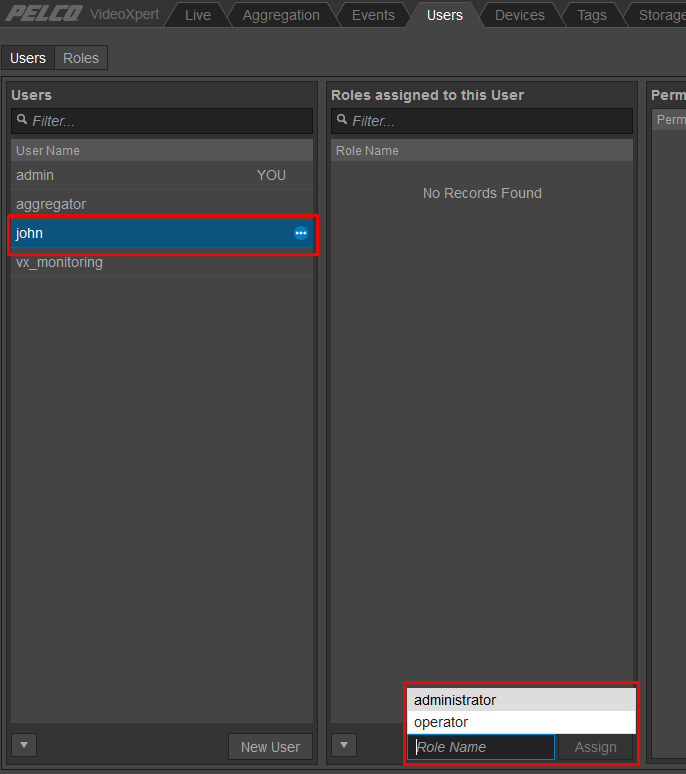Click the YOU label beside admin
This screenshot has width=686, height=774.
click(271, 175)
